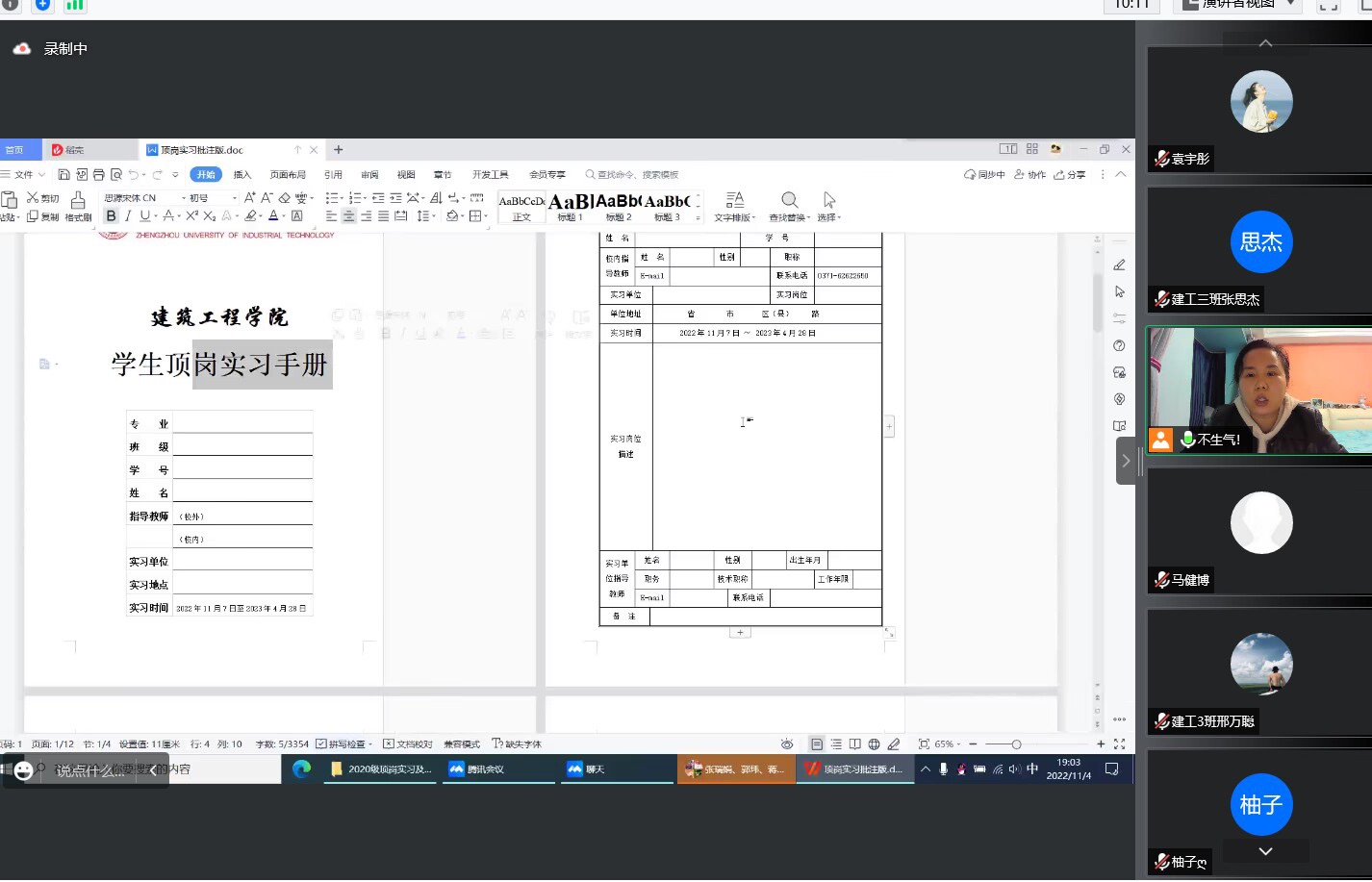Image resolution: width=1372 pixels, height=882 pixels.
Task: Switch to the 插入 ribbon tab
Action: (x=241, y=175)
